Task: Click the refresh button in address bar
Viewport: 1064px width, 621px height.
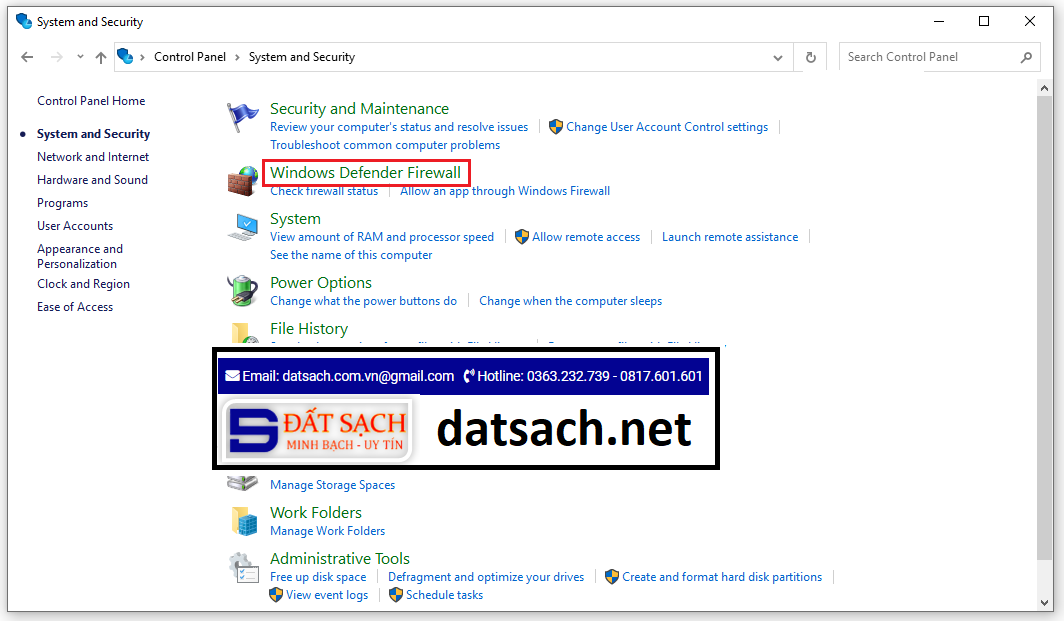Action: pyautogui.click(x=810, y=58)
